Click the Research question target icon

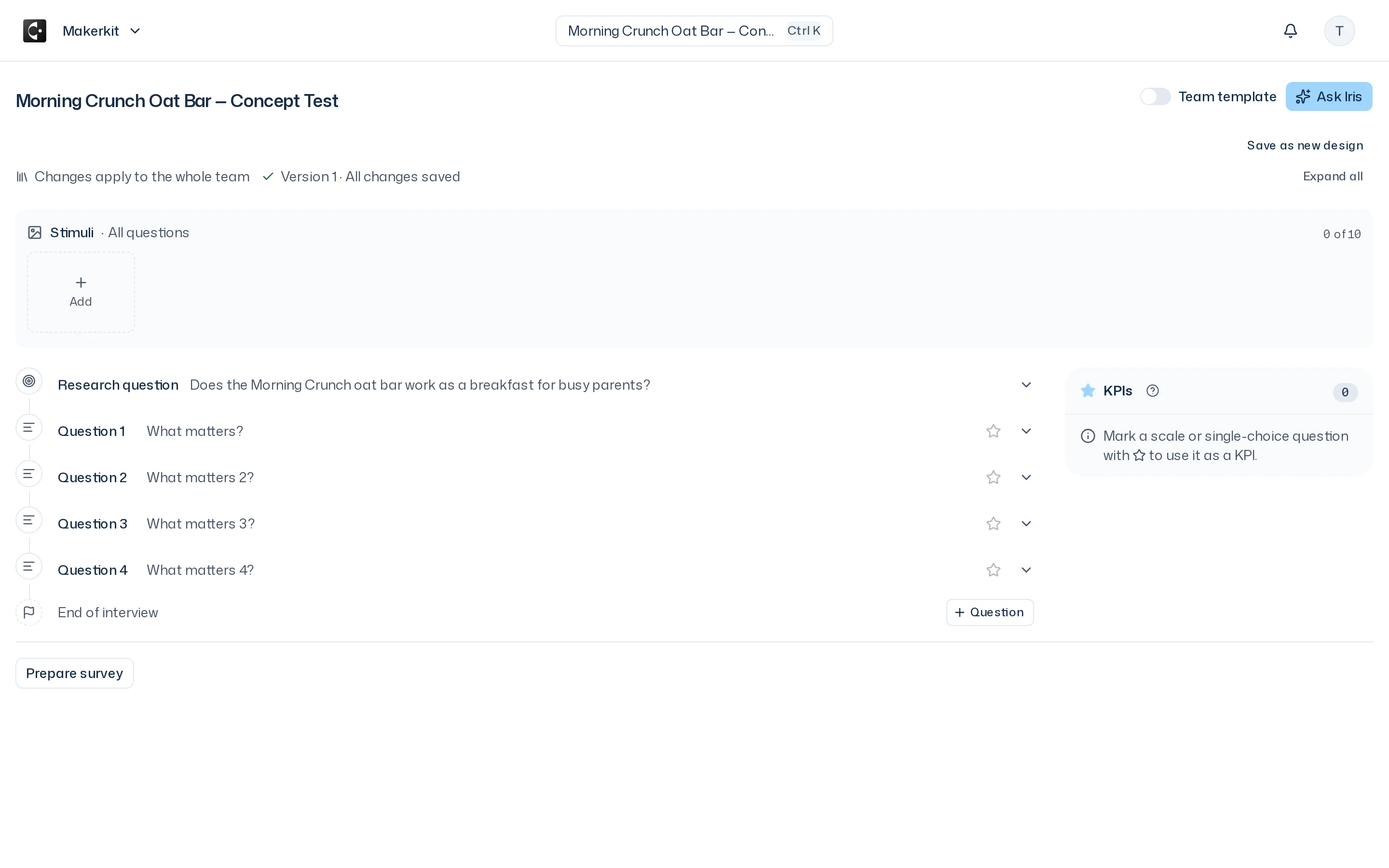pyautogui.click(x=29, y=381)
